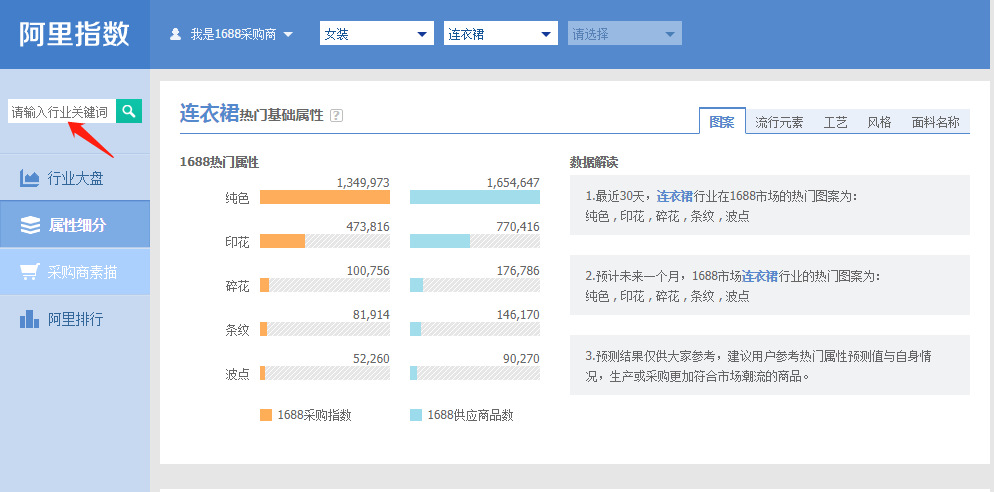
Task: Click the 波点 row label
Action: [x=237, y=373]
